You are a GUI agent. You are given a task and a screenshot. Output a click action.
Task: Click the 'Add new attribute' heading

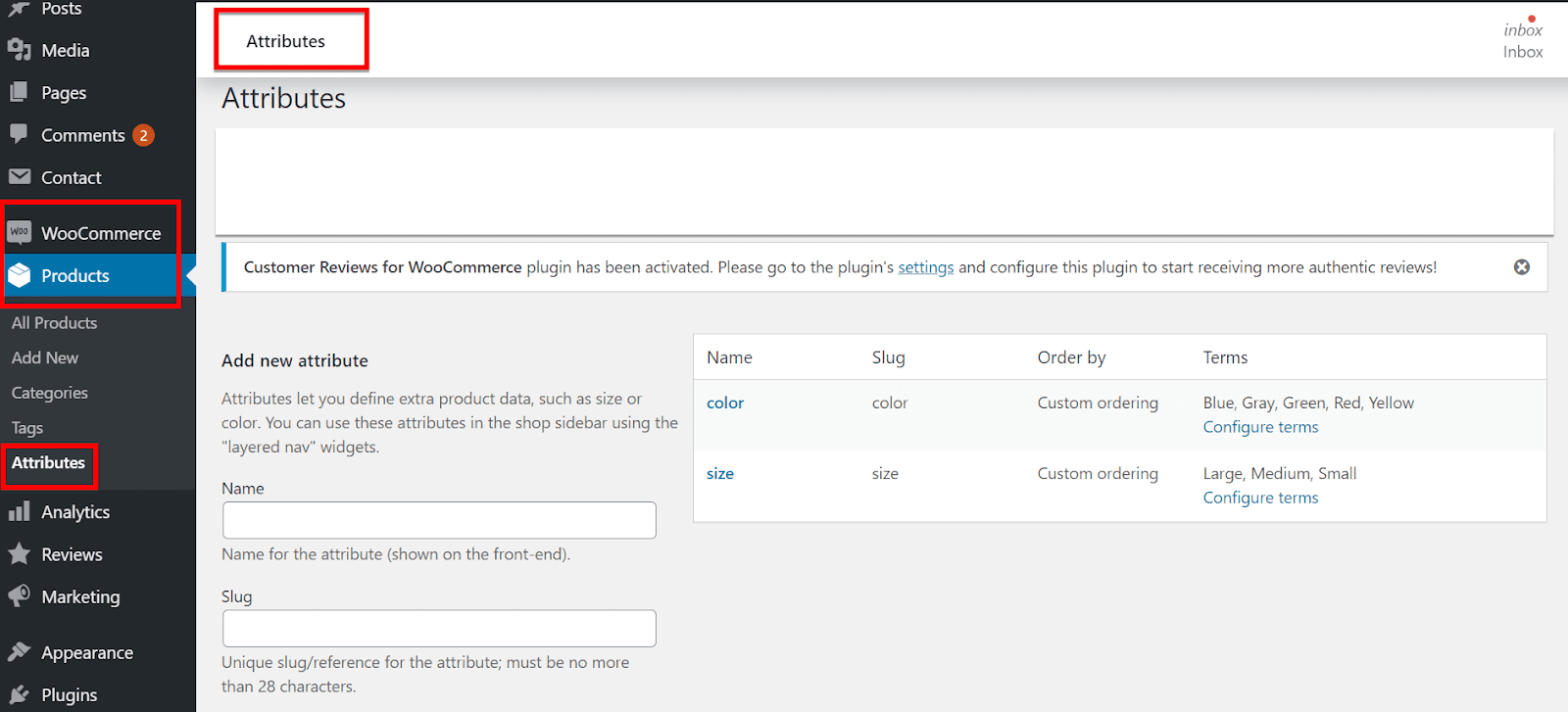coord(295,360)
